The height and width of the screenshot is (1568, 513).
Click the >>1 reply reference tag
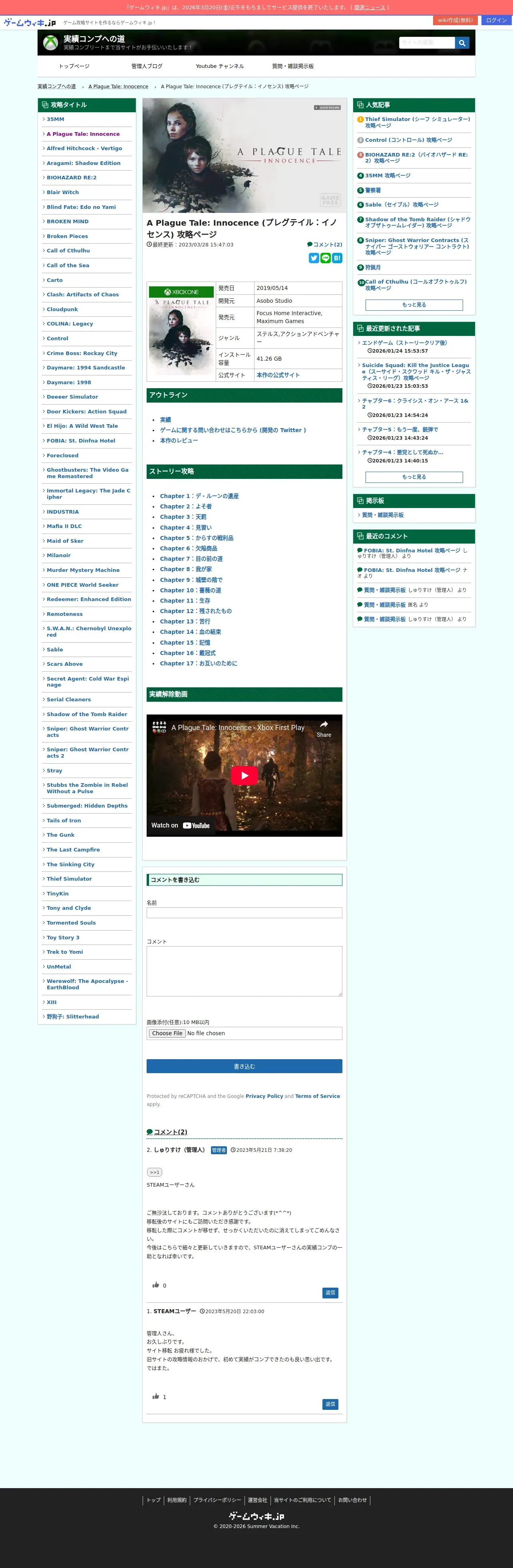click(x=155, y=1172)
